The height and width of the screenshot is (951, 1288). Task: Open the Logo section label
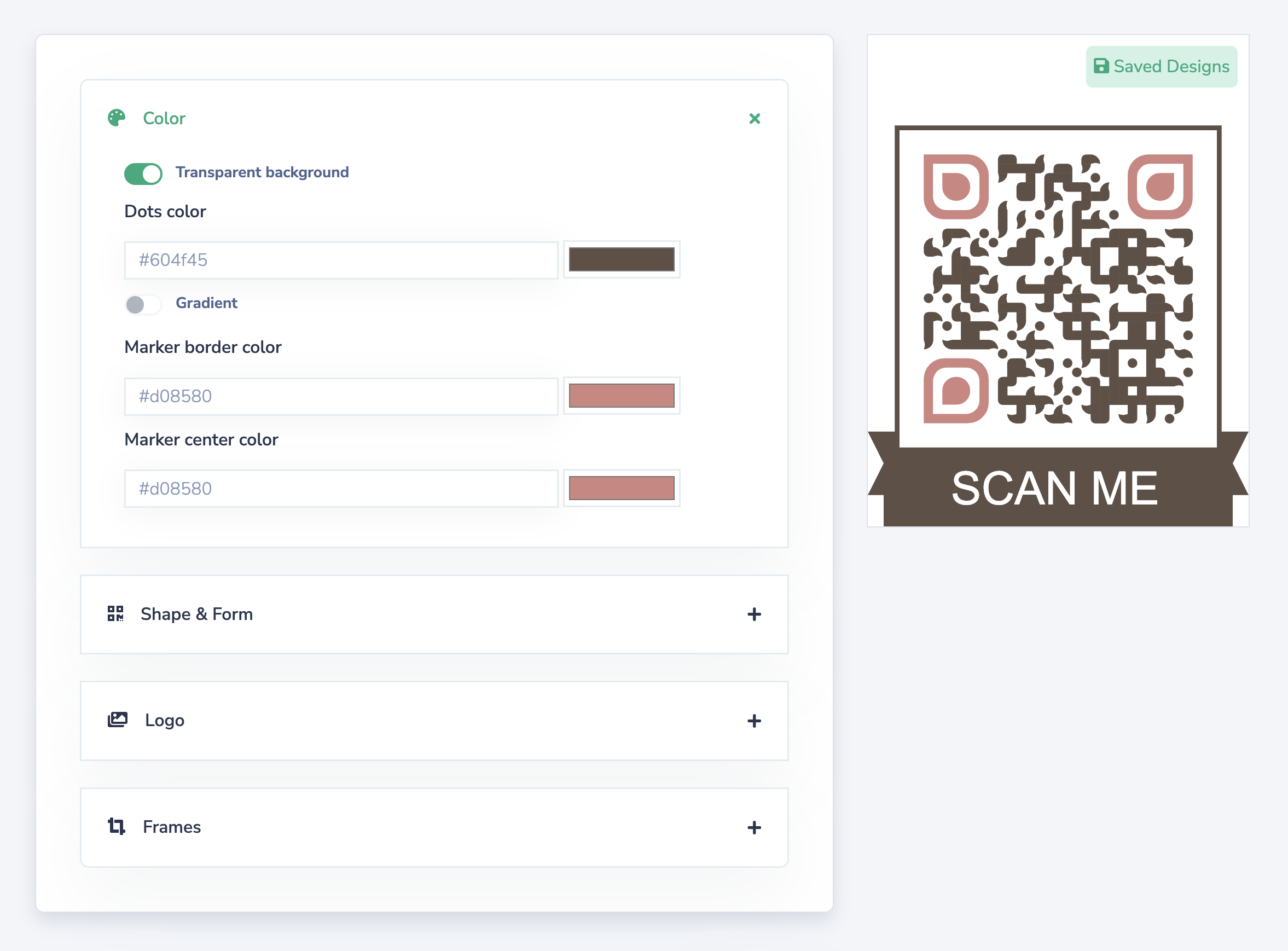165,720
